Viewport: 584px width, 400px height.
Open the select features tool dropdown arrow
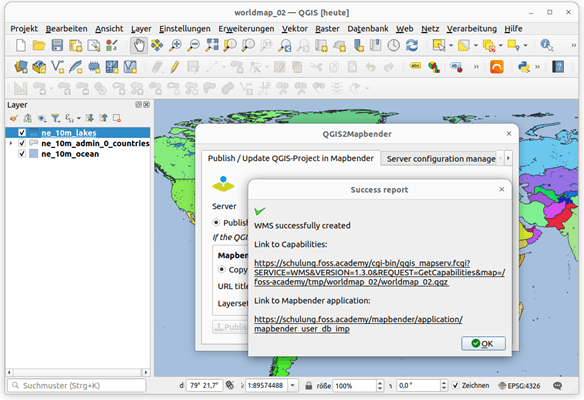point(451,45)
